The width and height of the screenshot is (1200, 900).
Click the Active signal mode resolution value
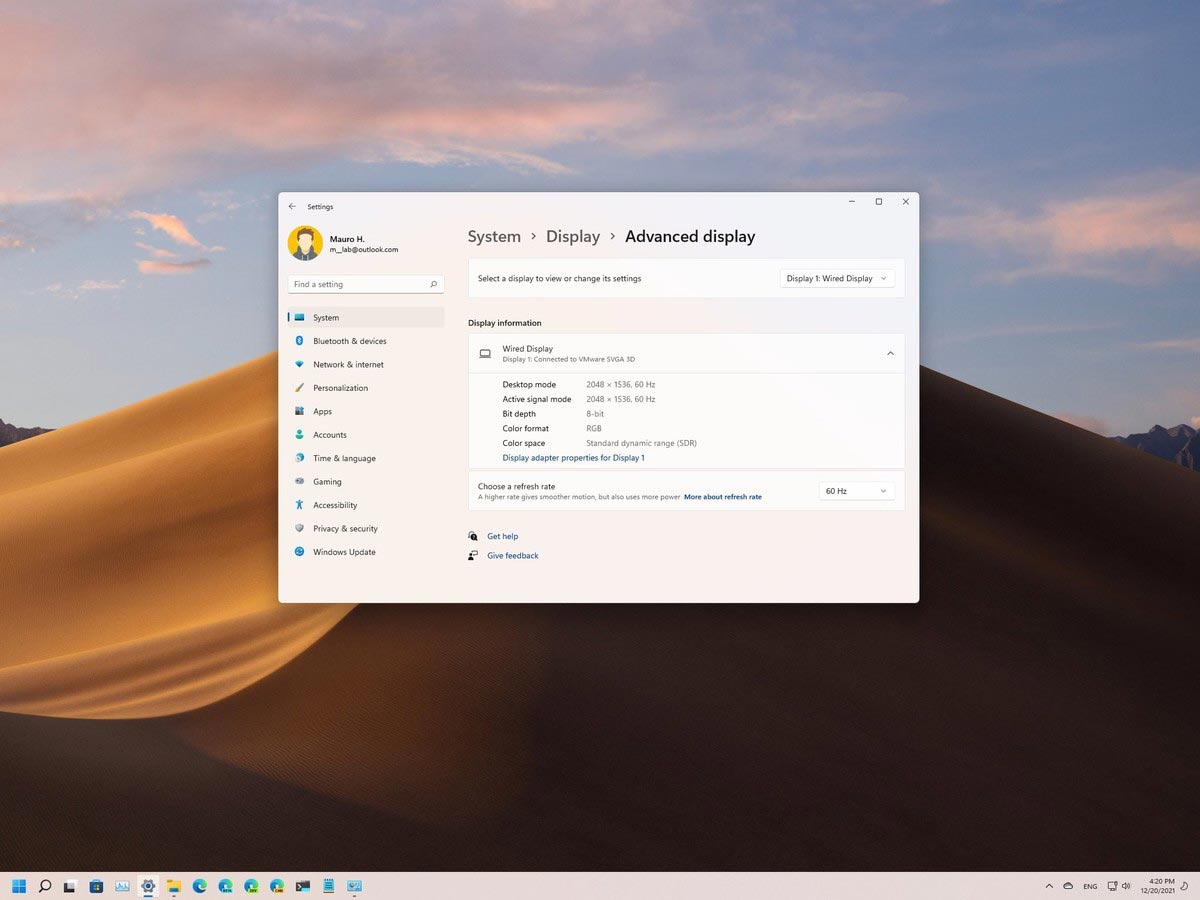pyautogui.click(x=621, y=399)
